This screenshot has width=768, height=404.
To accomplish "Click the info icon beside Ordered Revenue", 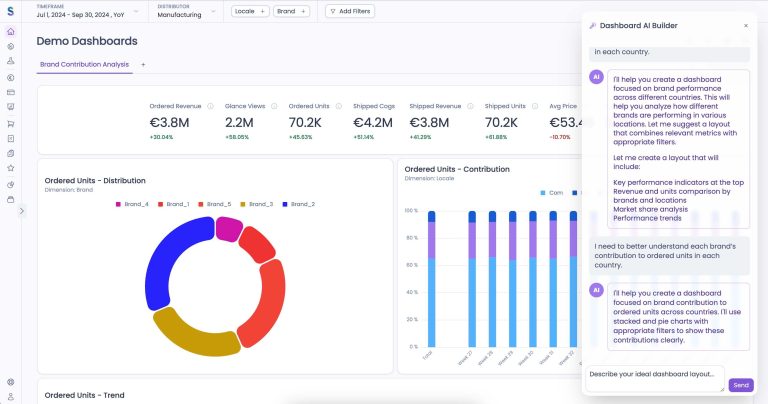I will 210,105.
